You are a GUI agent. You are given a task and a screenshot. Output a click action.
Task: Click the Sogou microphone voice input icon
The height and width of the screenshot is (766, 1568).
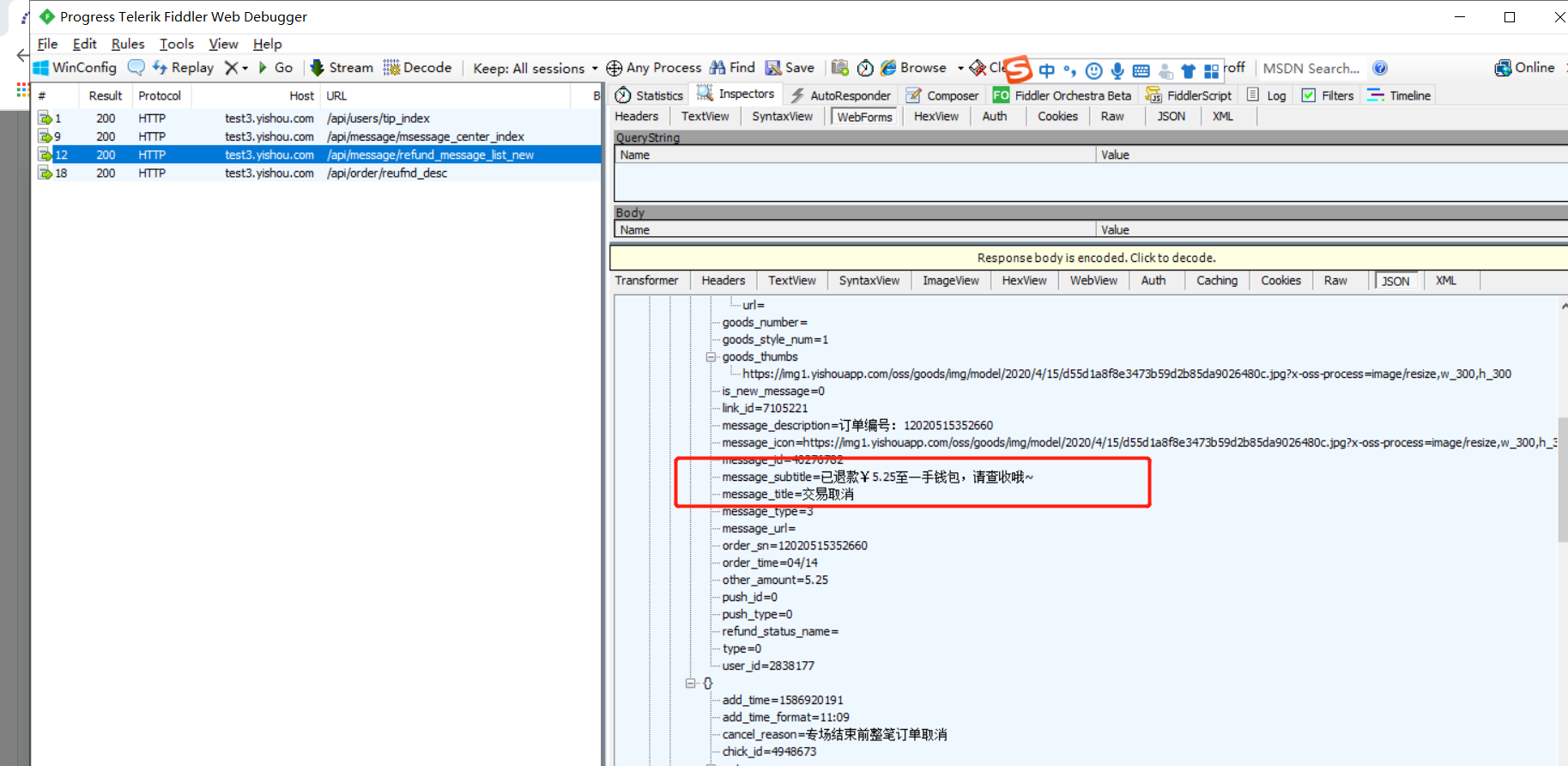tap(1117, 70)
